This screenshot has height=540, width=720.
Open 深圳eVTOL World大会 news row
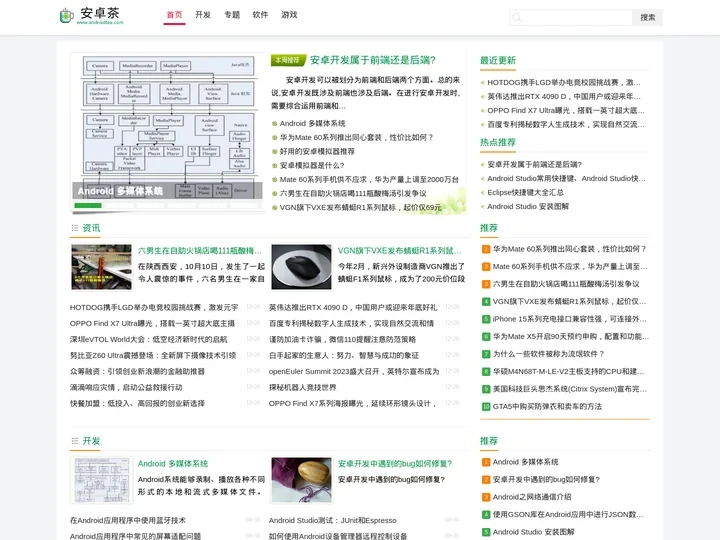(x=148, y=339)
